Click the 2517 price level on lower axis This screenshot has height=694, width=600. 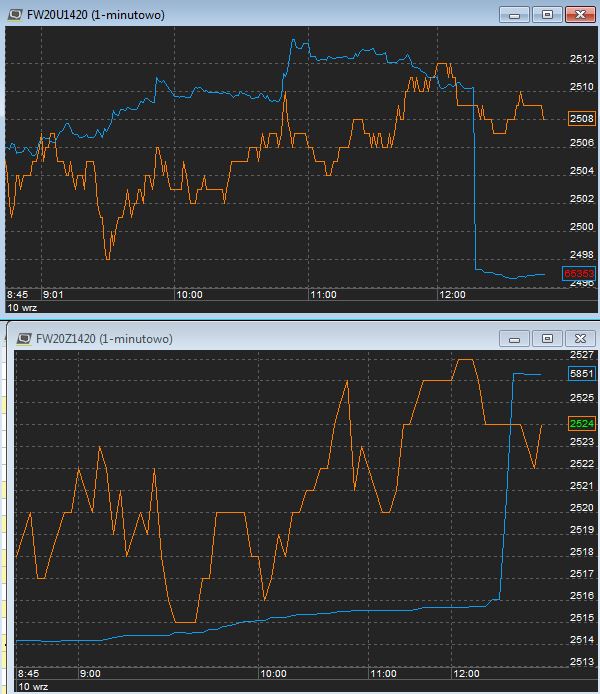click(x=582, y=574)
